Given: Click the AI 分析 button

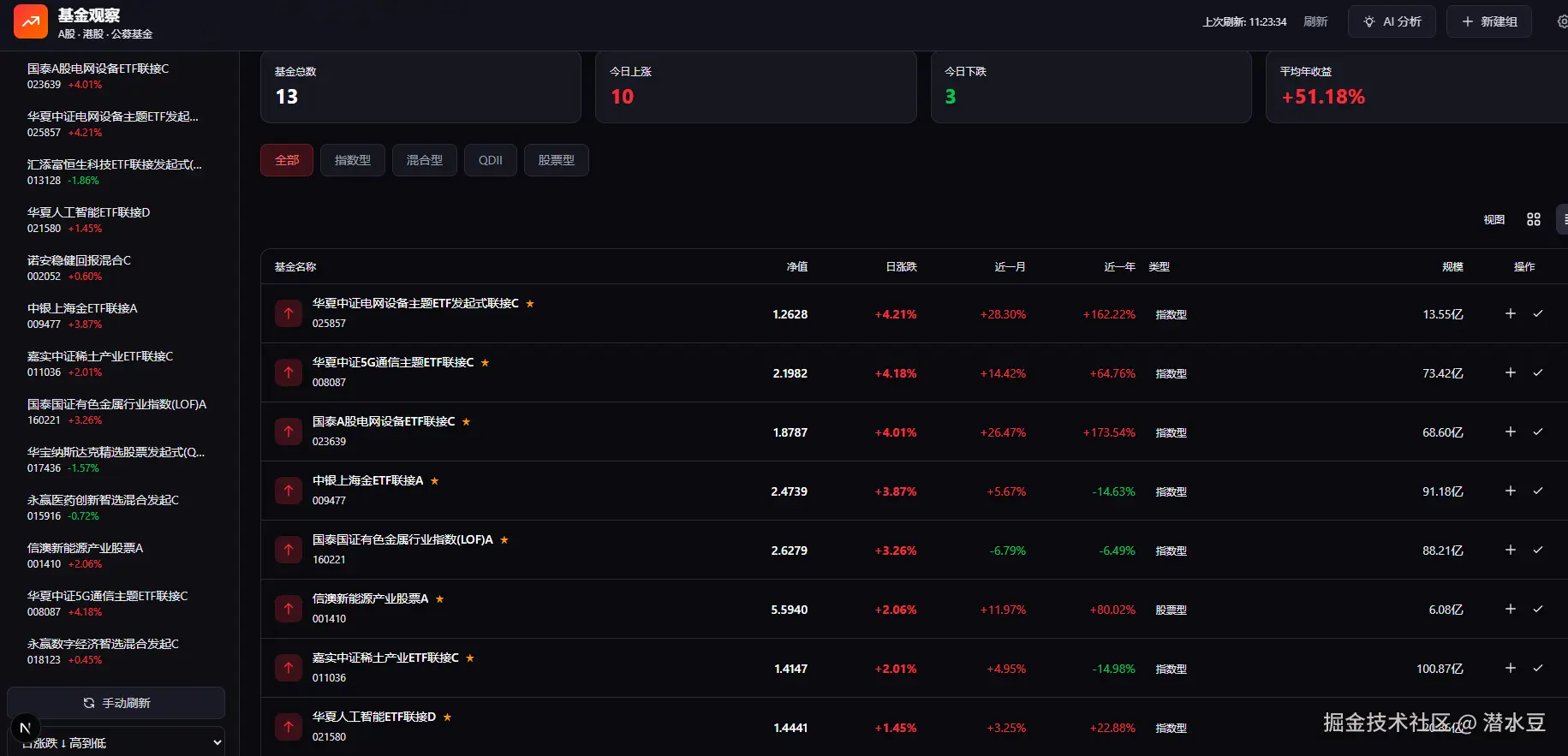Looking at the screenshot, I should 1392,21.
